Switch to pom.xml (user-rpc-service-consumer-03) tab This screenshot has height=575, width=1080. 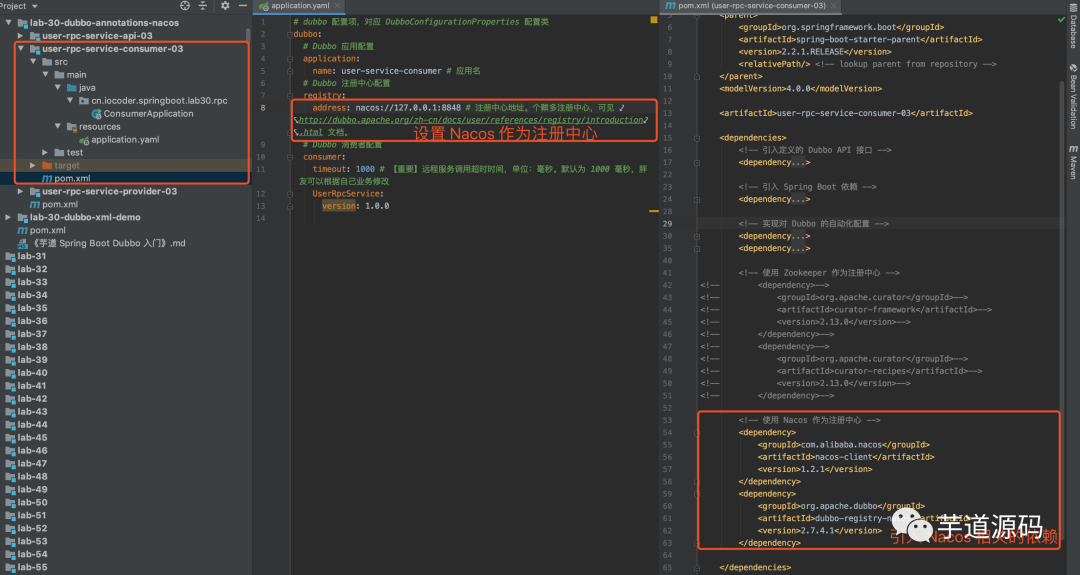[751, 6]
